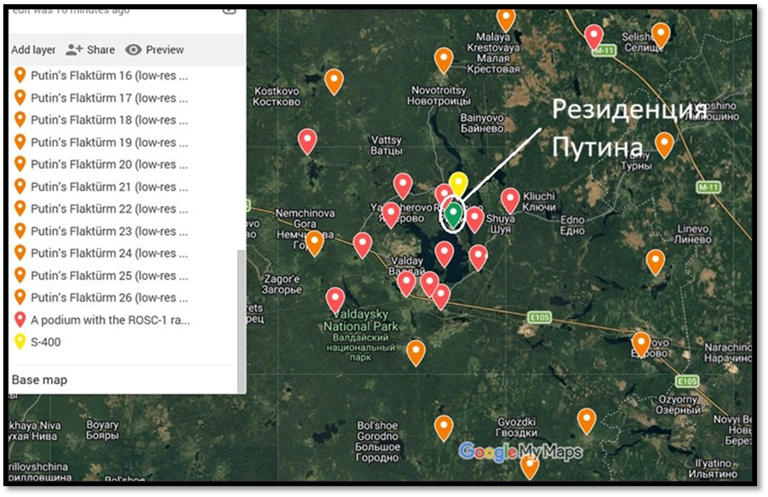Click red pin next to Kliuchi label

tap(510, 200)
